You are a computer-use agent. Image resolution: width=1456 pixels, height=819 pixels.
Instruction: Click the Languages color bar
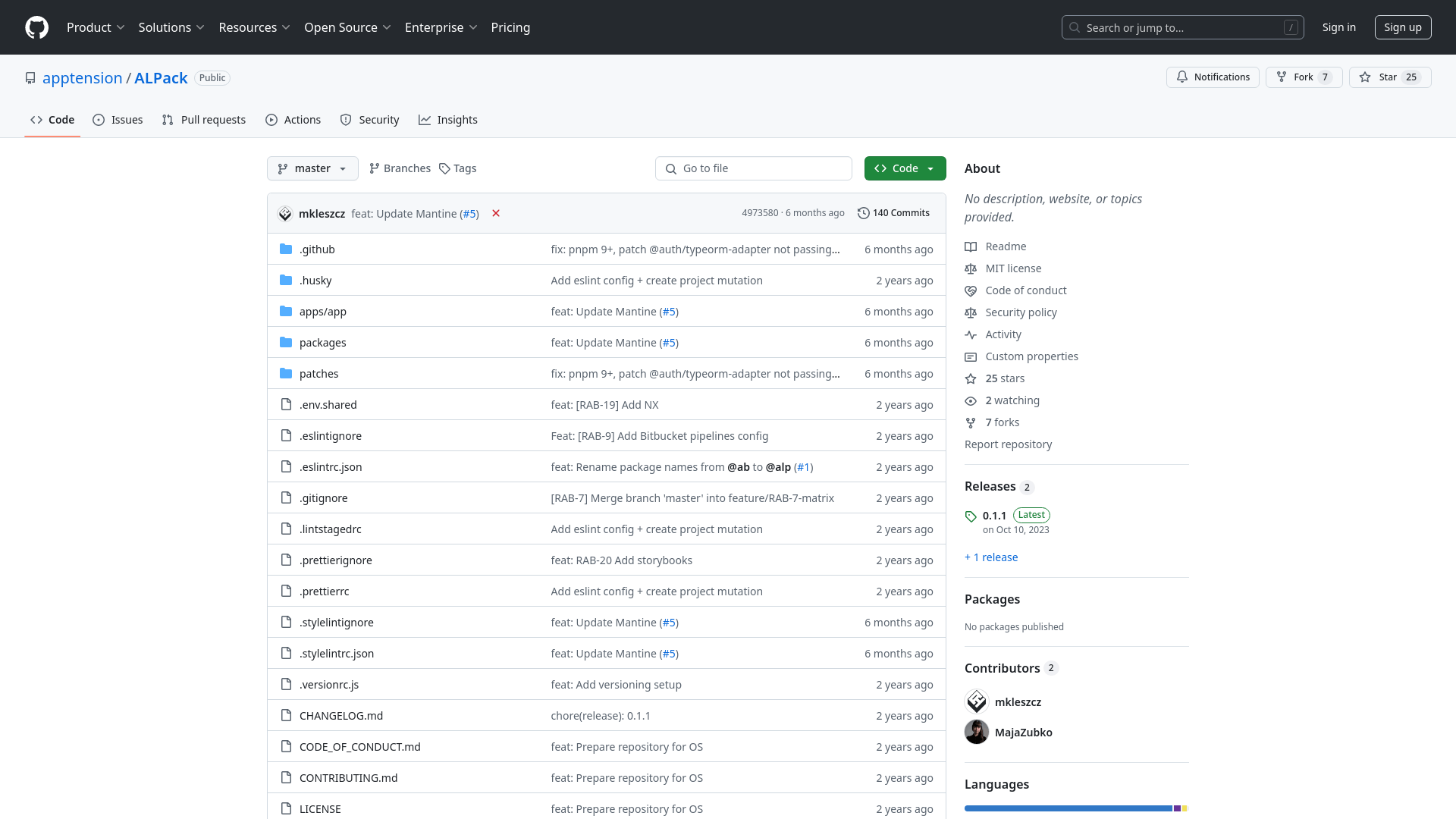(x=1075, y=808)
